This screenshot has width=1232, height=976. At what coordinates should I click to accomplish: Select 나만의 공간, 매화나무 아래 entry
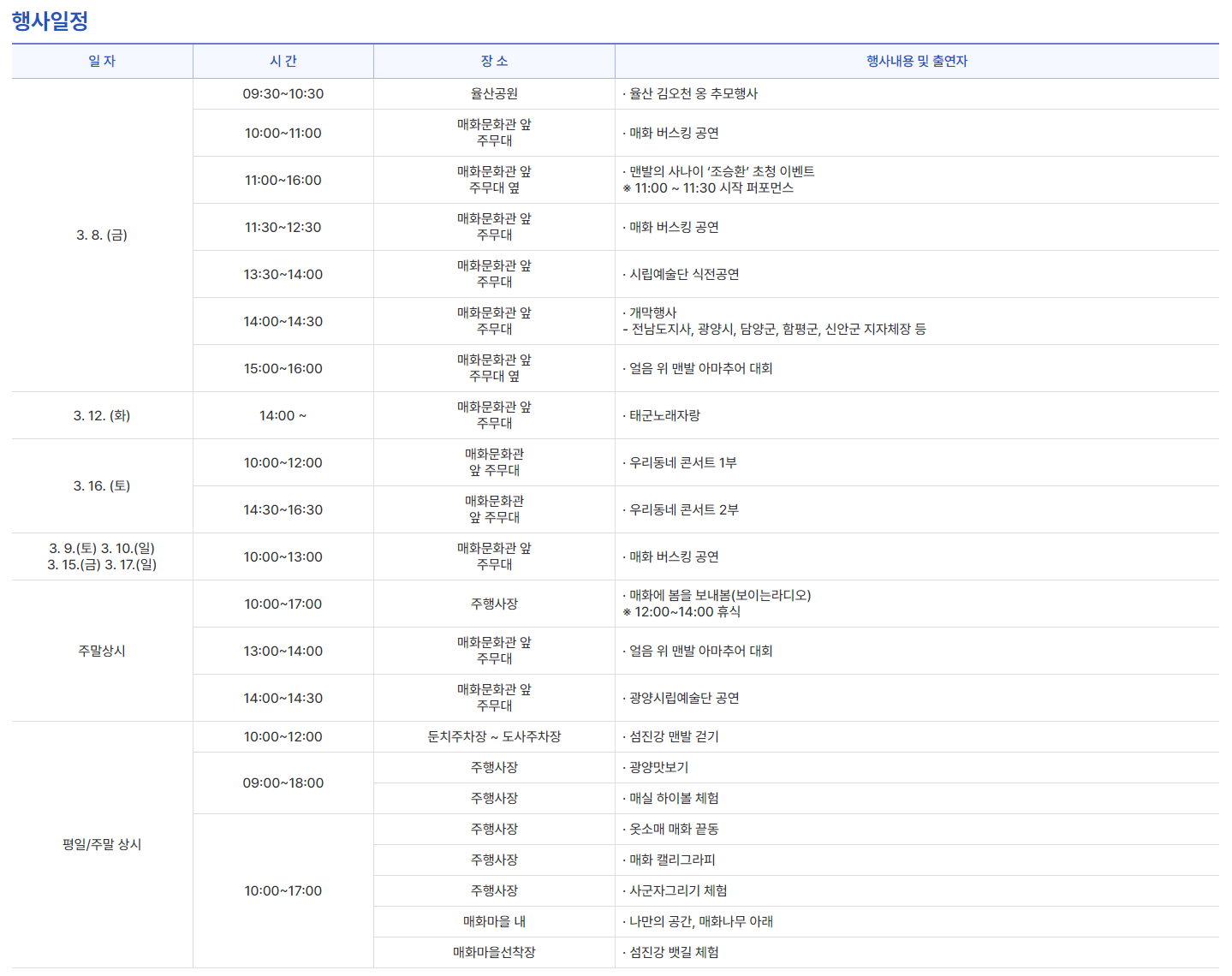[x=698, y=921]
